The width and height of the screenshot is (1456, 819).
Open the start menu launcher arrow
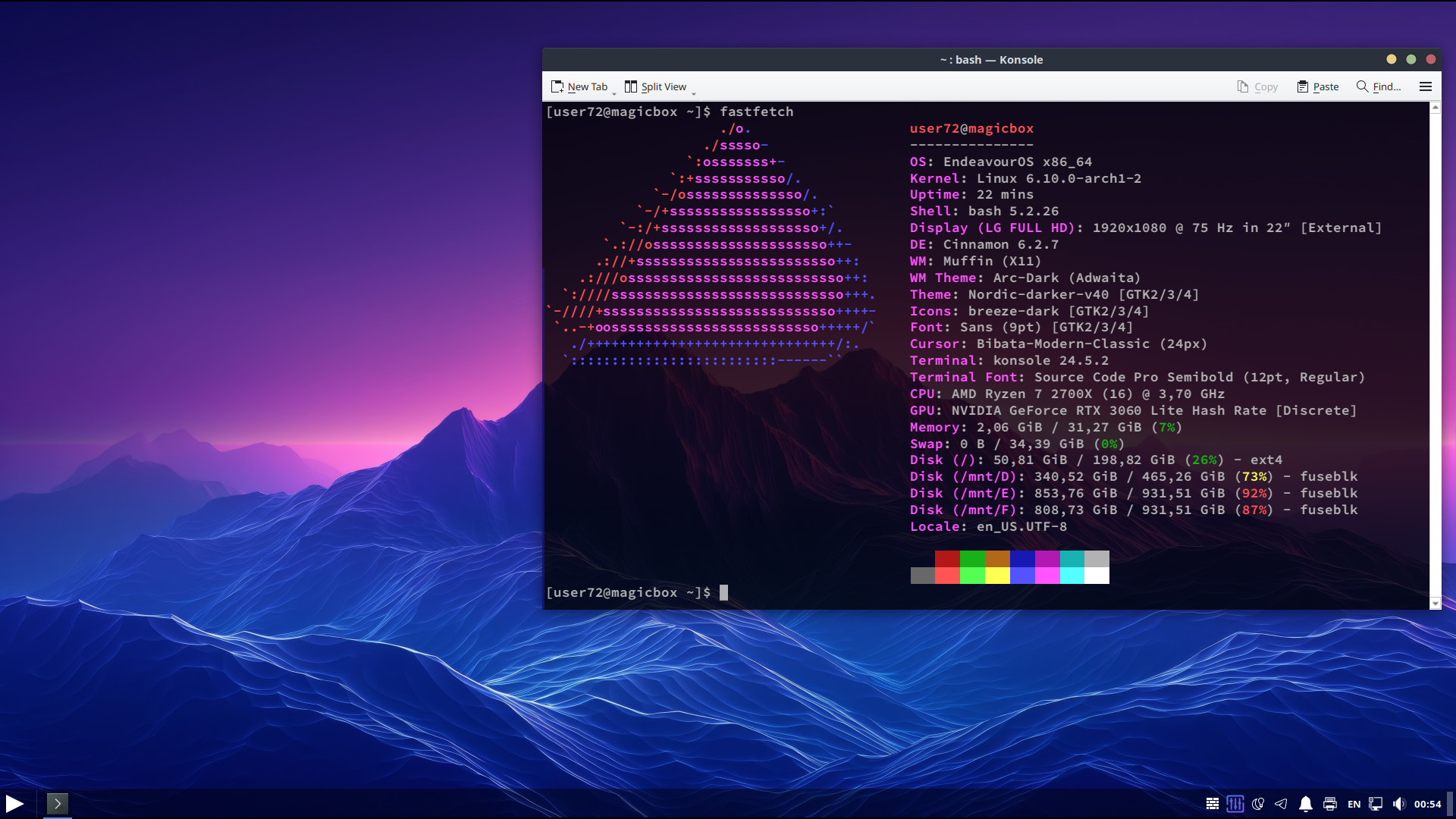pos(14,804)
